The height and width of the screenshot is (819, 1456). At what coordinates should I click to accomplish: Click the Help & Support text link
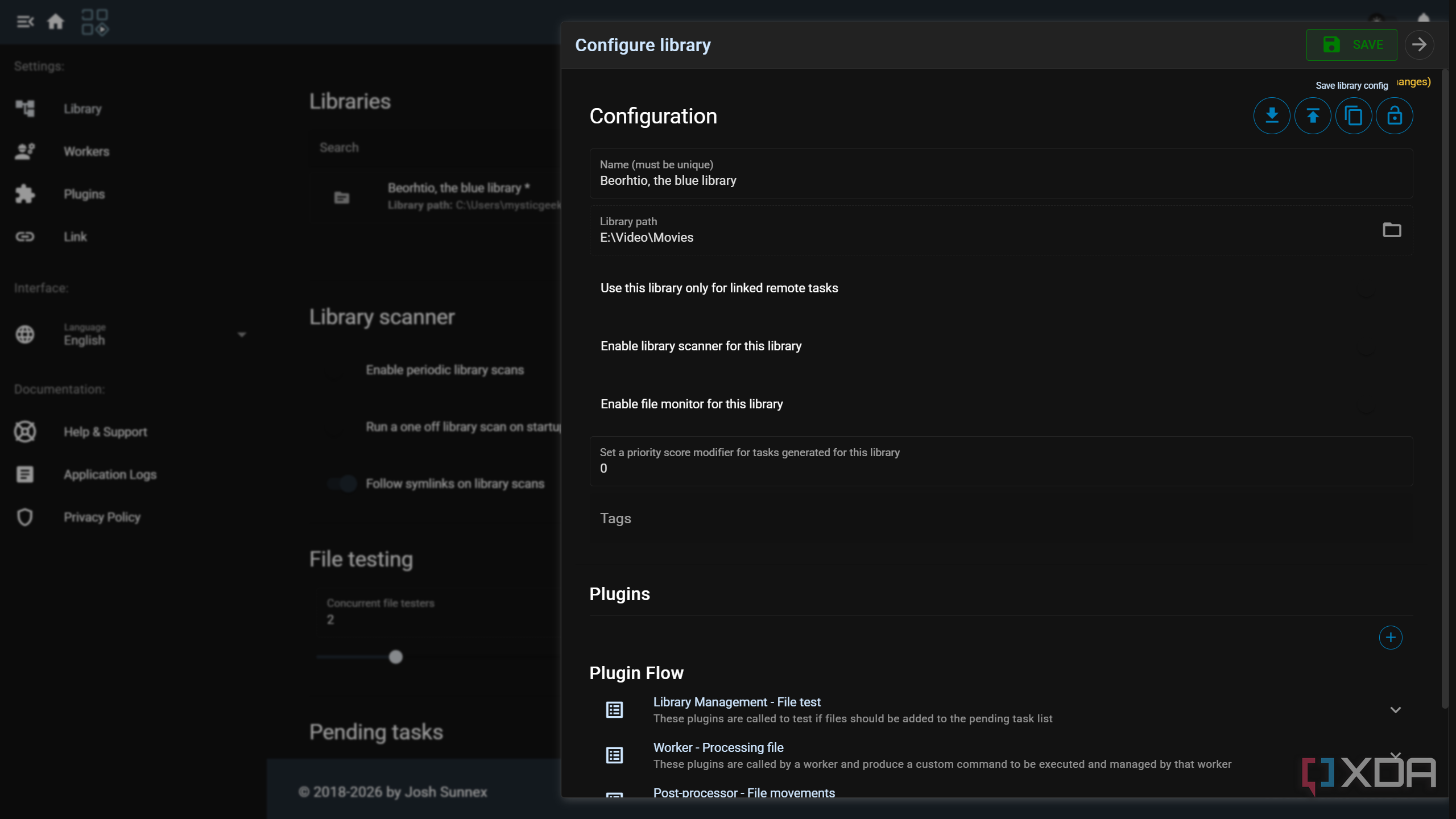tap(105, 432)
